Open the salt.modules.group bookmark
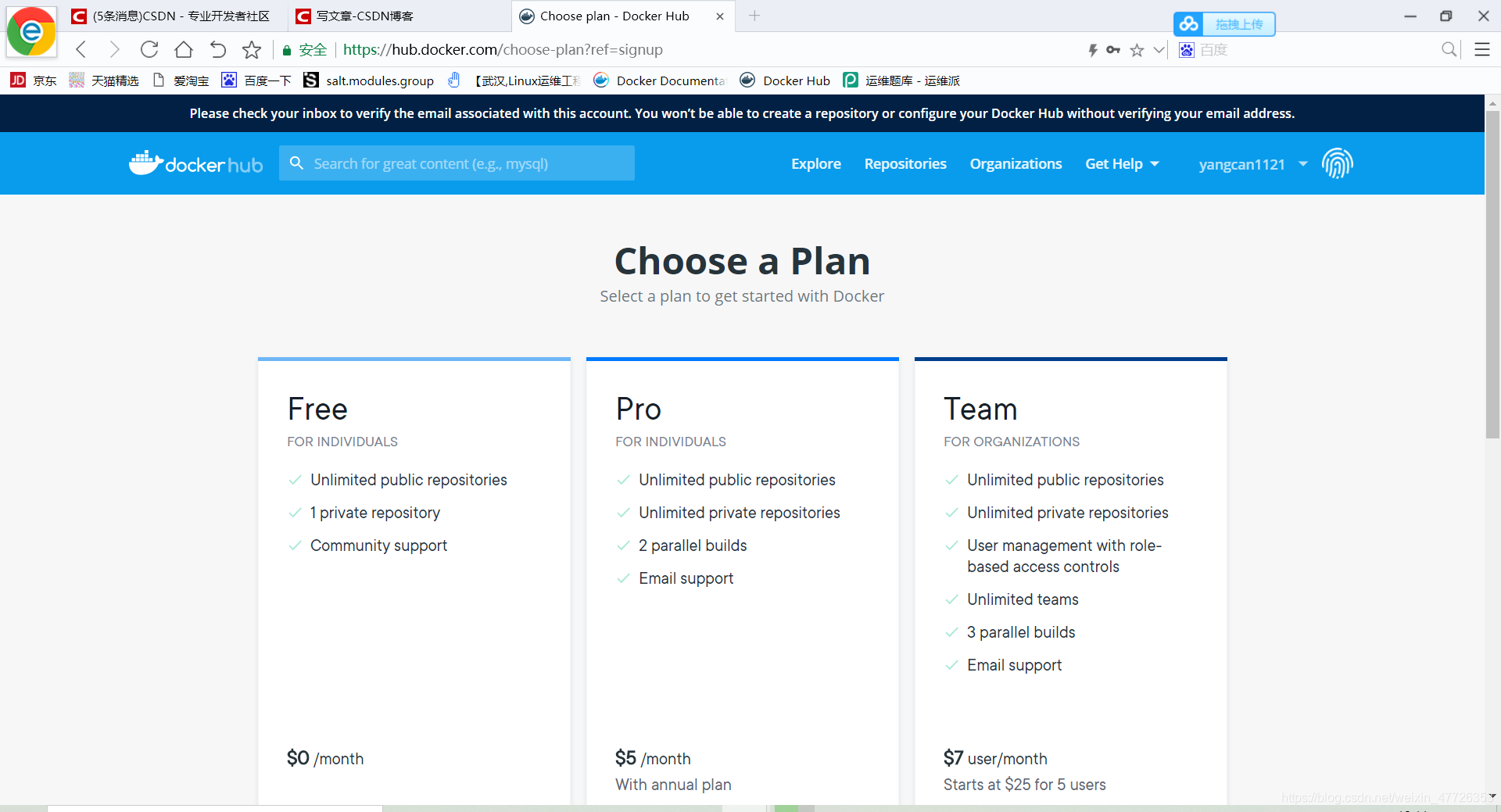 pyautogui.click(x=369, y=80)
